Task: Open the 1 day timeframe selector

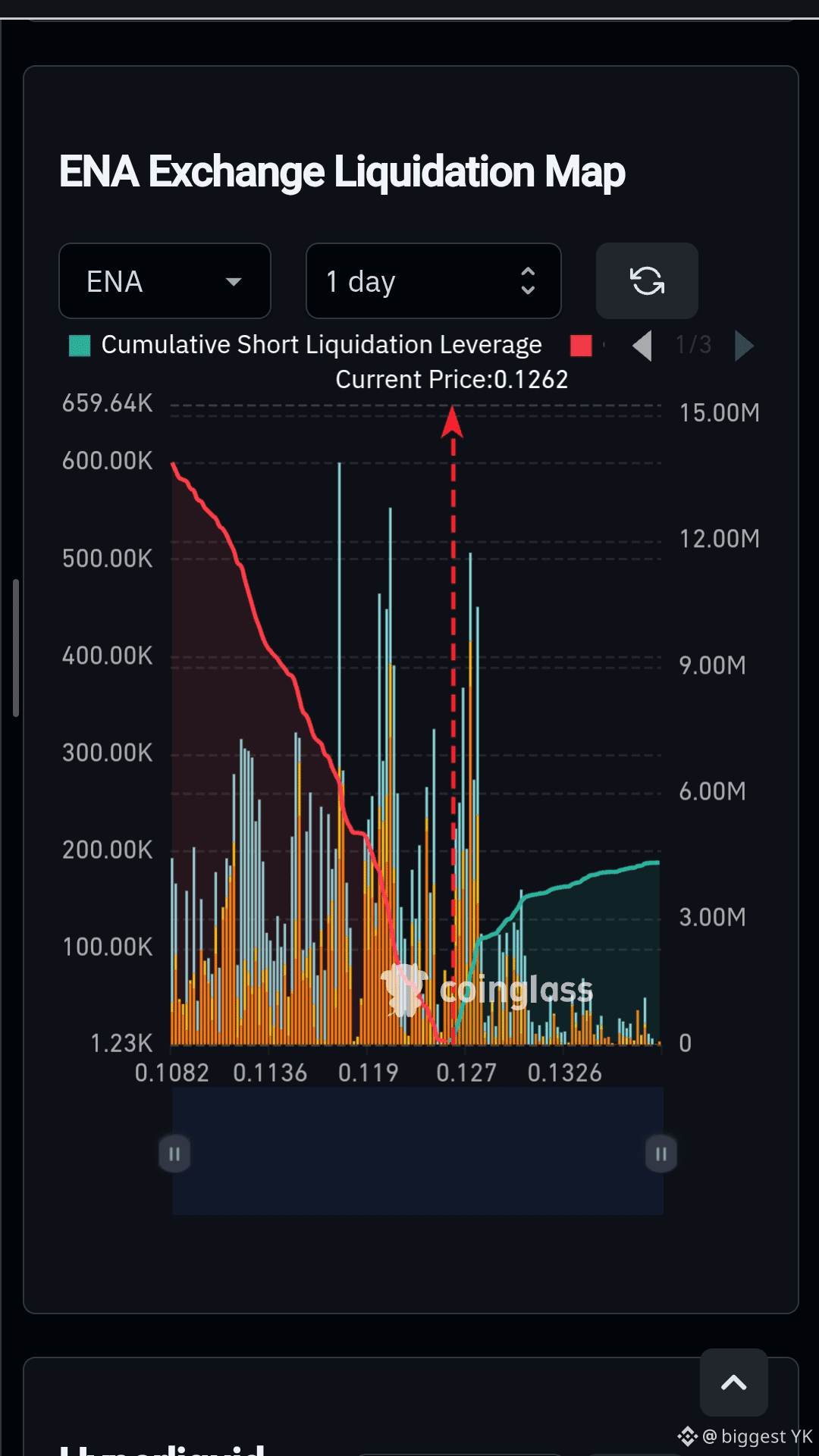Action: coord(433,281)
